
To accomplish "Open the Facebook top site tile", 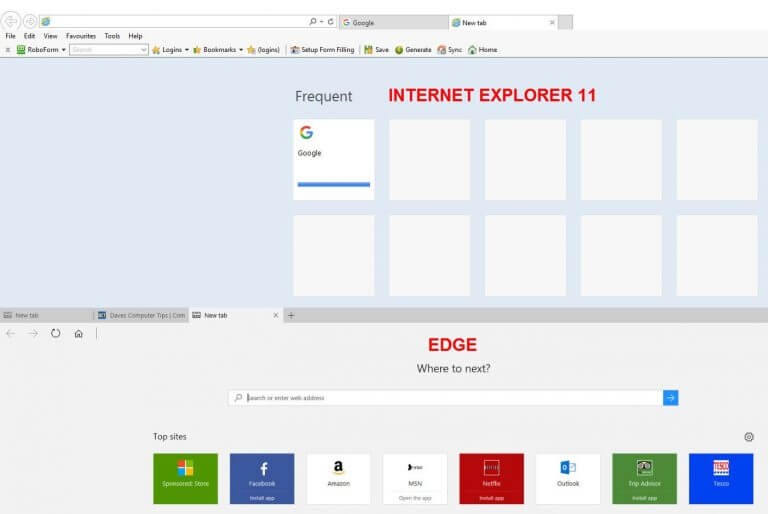I will tap(262, 479).
